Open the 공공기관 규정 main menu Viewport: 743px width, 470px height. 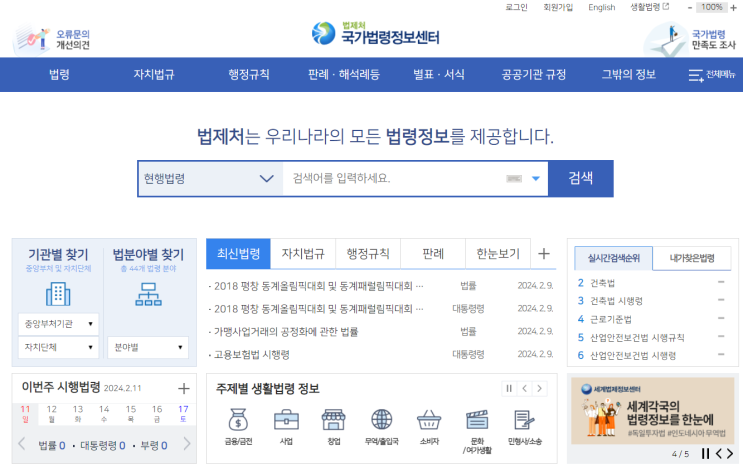[x=534, y=74]
